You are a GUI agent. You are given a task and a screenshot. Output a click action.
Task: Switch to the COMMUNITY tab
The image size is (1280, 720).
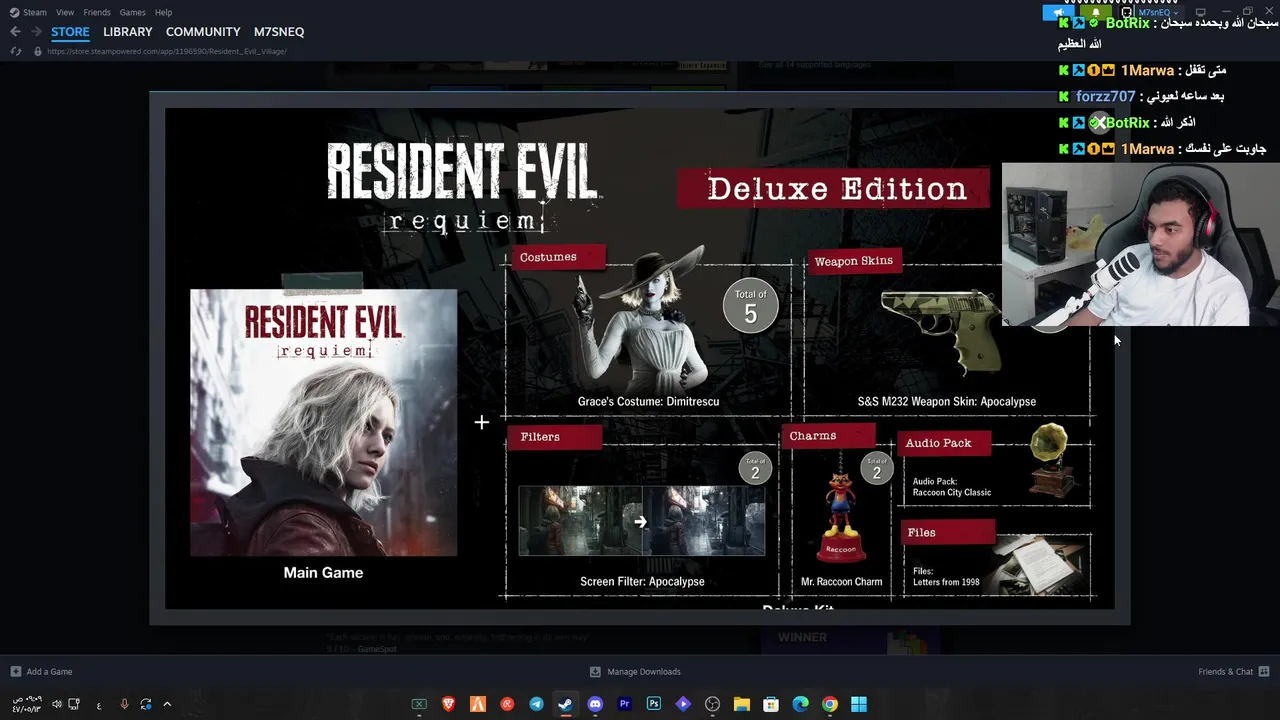203,31
